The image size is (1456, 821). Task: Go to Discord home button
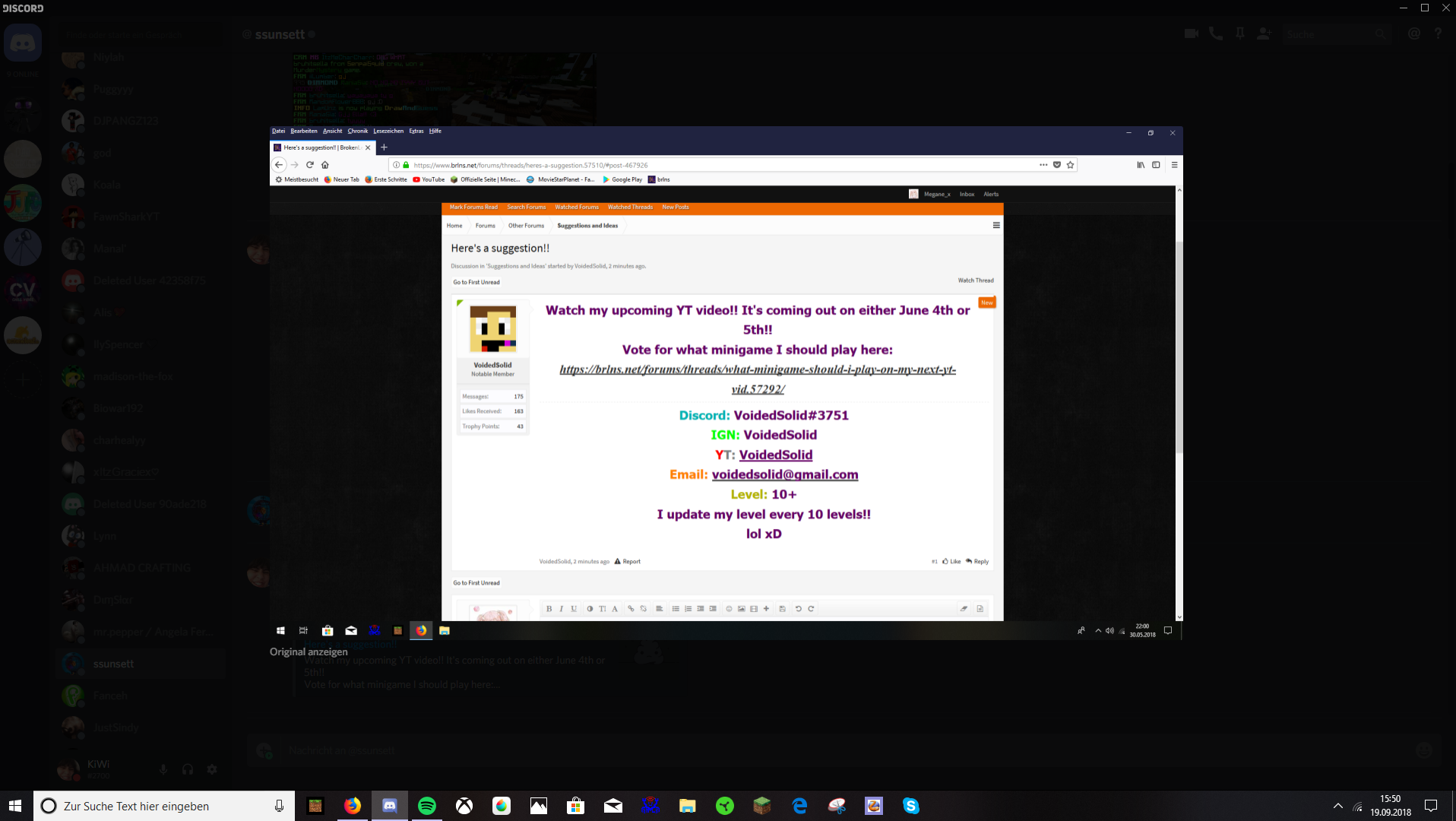coord(23,43)
